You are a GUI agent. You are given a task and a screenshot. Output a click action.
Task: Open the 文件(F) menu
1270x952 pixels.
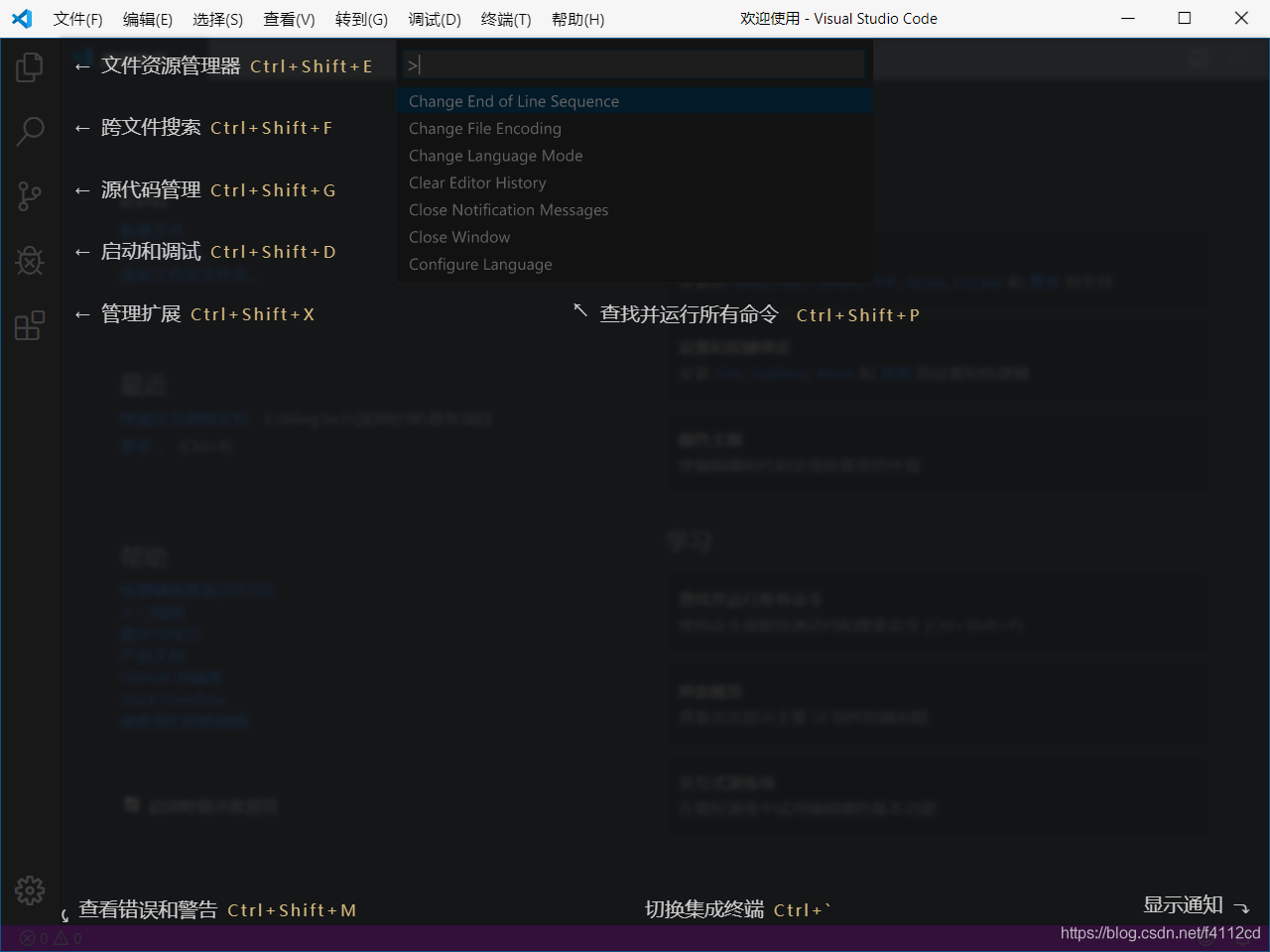78,19
